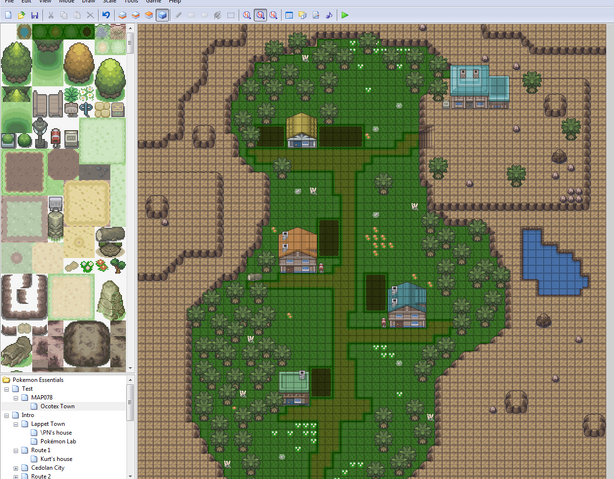Pick the fallen log tile in palette
Viewport: 614px width, 479px height.
click(x=110, y=234)
